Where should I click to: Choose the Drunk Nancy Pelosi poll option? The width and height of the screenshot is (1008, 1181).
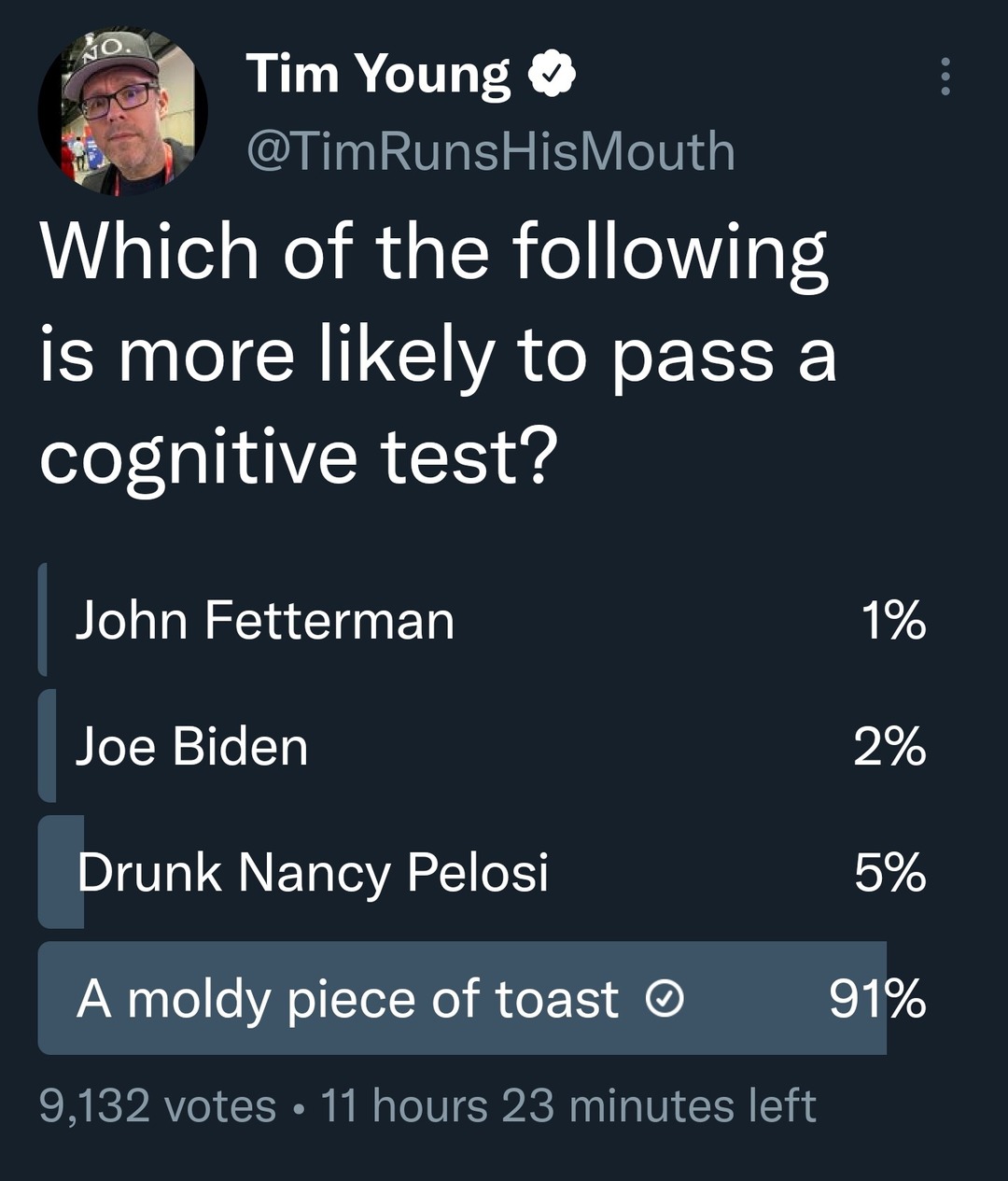pyautogui.click(x=313, y=873)
